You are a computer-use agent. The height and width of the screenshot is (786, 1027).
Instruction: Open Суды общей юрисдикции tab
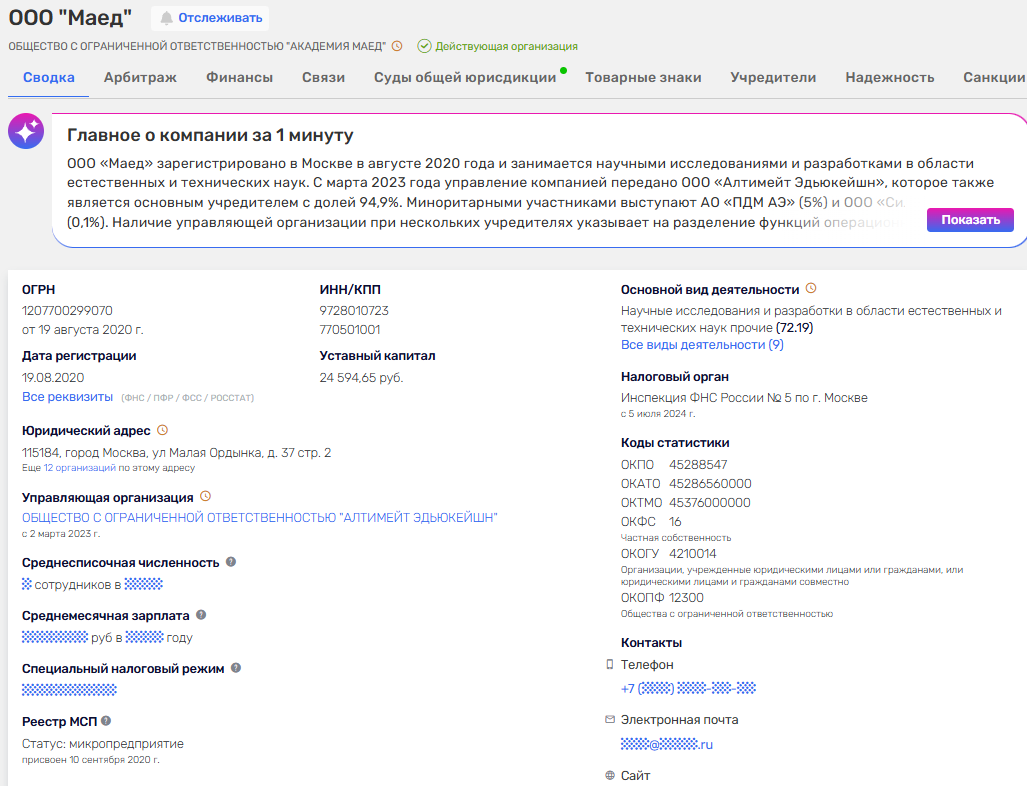(x=465, y=77)
